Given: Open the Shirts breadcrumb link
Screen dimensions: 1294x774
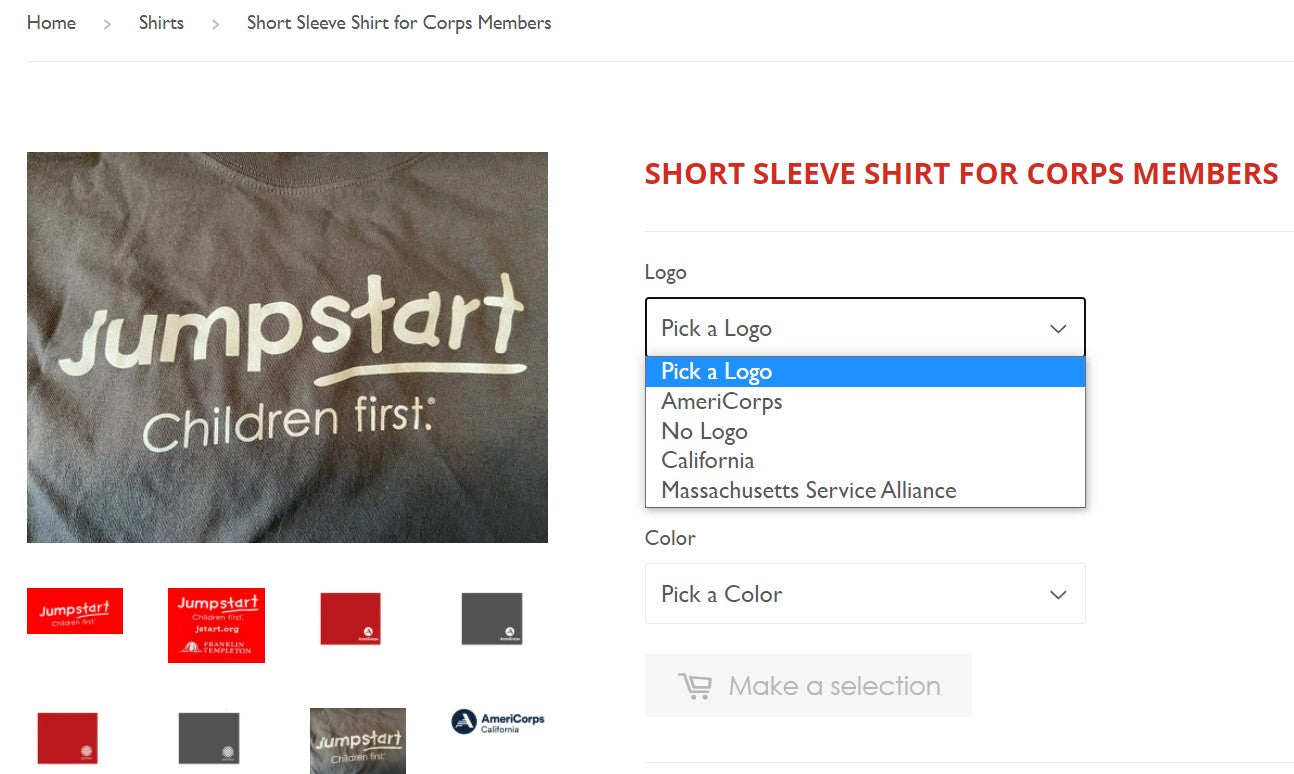Looking at the screenshot, I should pyautogui.click(x=161, y=22).
